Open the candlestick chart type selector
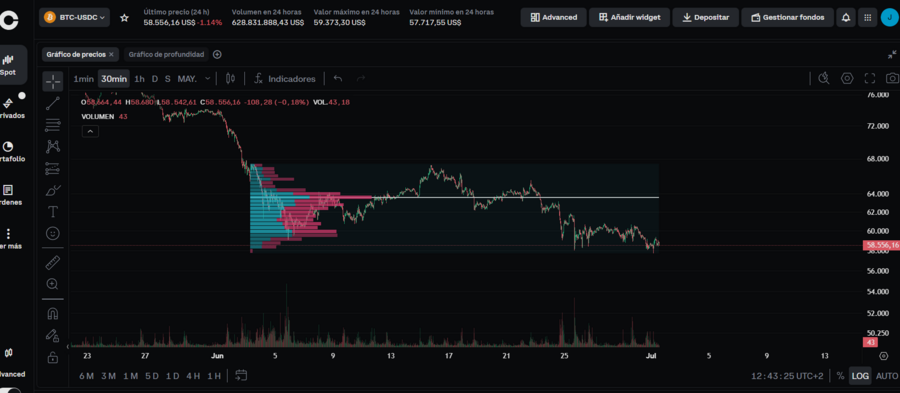This screenshot has height=393, width=900. pyautogui.click(x=231, y=79)
